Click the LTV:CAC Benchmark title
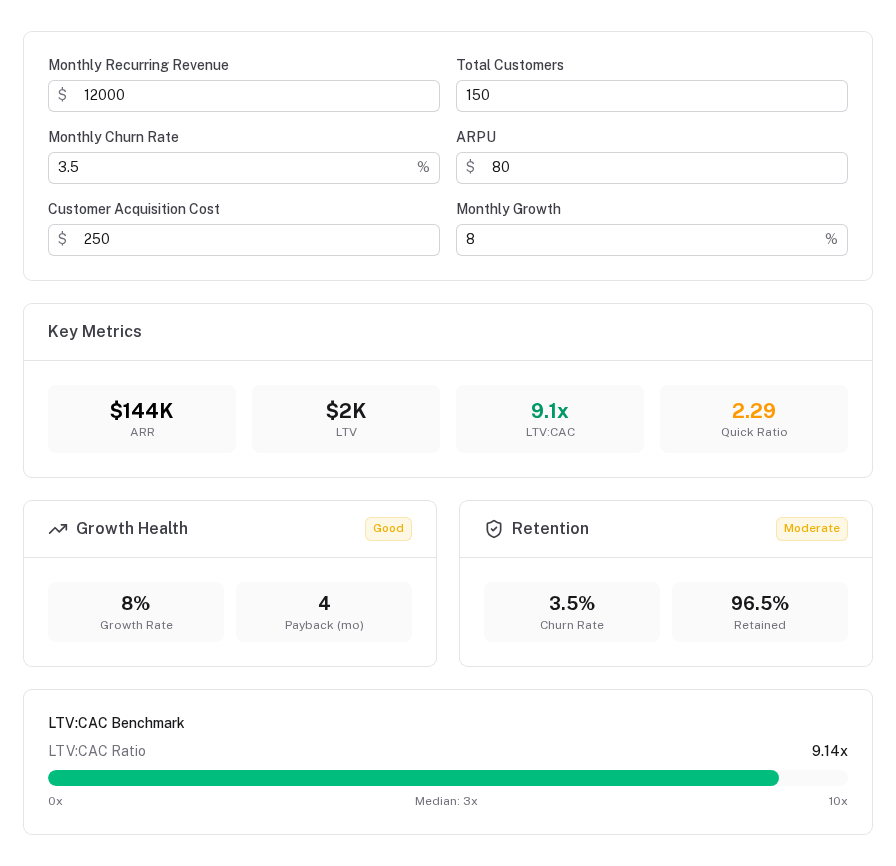 pyautogui.click(x=117, y=723)
